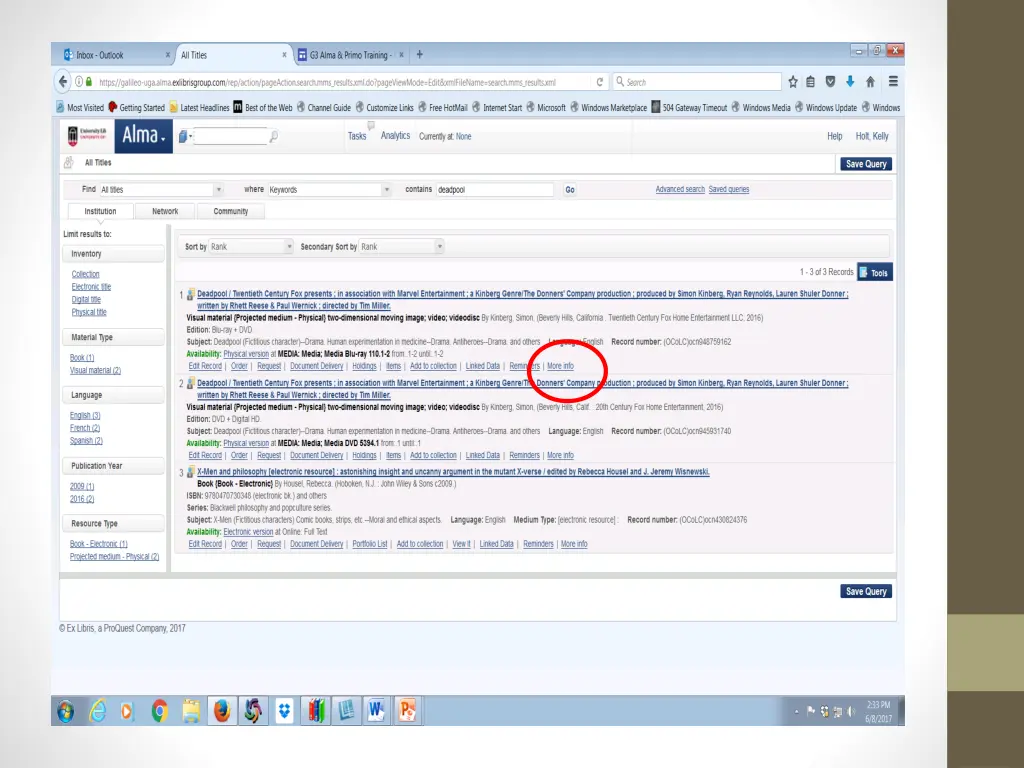Screen dimensions: 1024x768
Task: Limit results to French (2)
Action: (85, 428)
